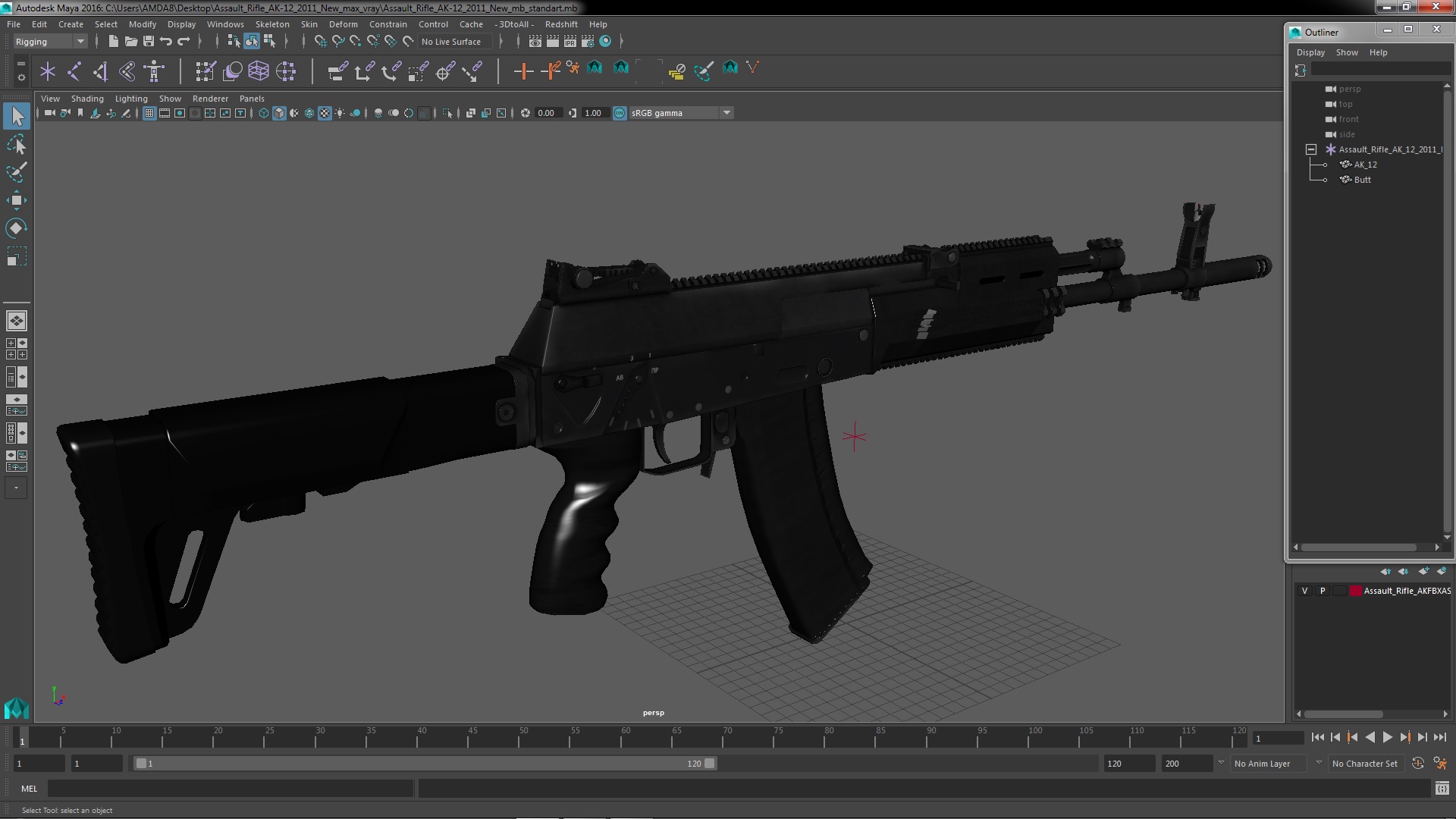Open the Skeleton menu
Screen dimensions: 1456x819
[272, 24]
